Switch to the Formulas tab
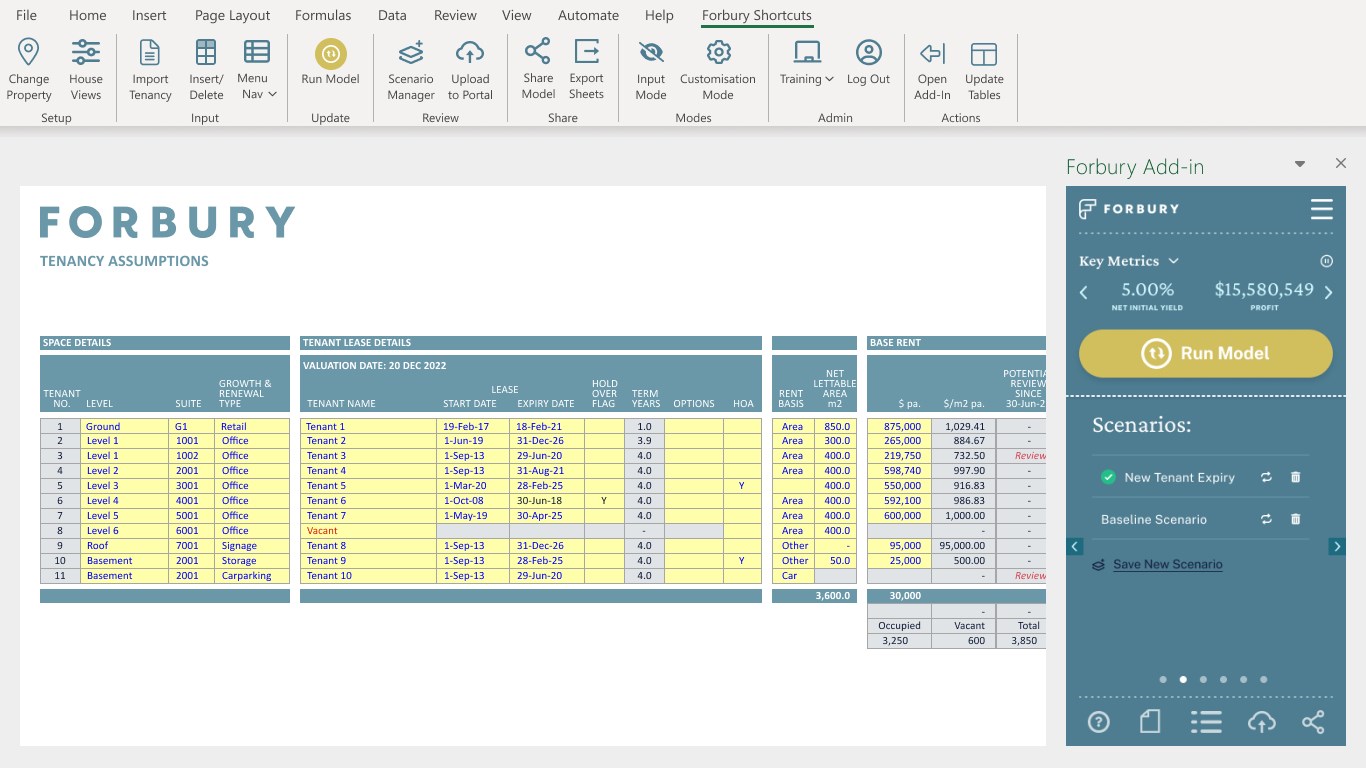The image size is (1366, 768). point(323,15)
